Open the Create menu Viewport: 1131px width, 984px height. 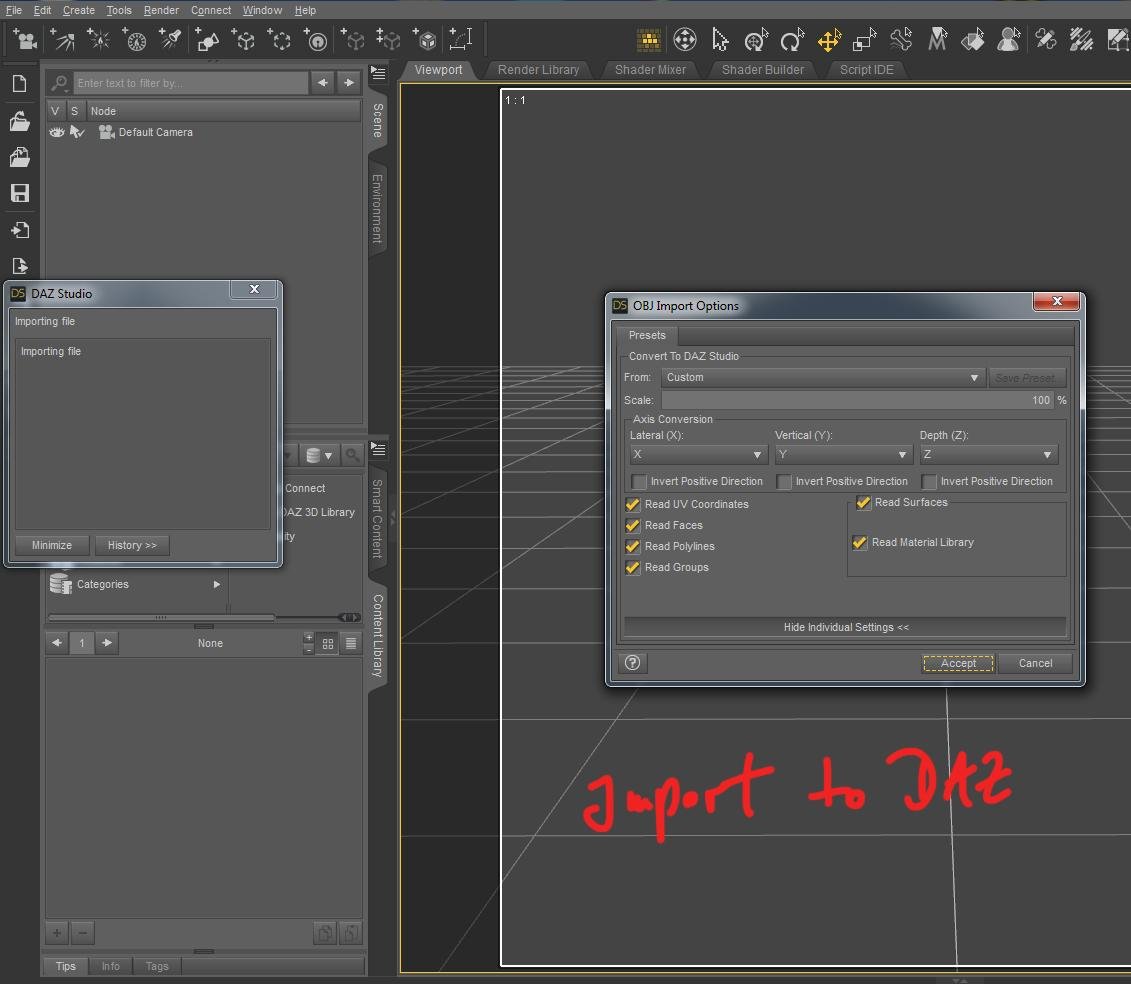pyautogui.click(x=79, y=10)
